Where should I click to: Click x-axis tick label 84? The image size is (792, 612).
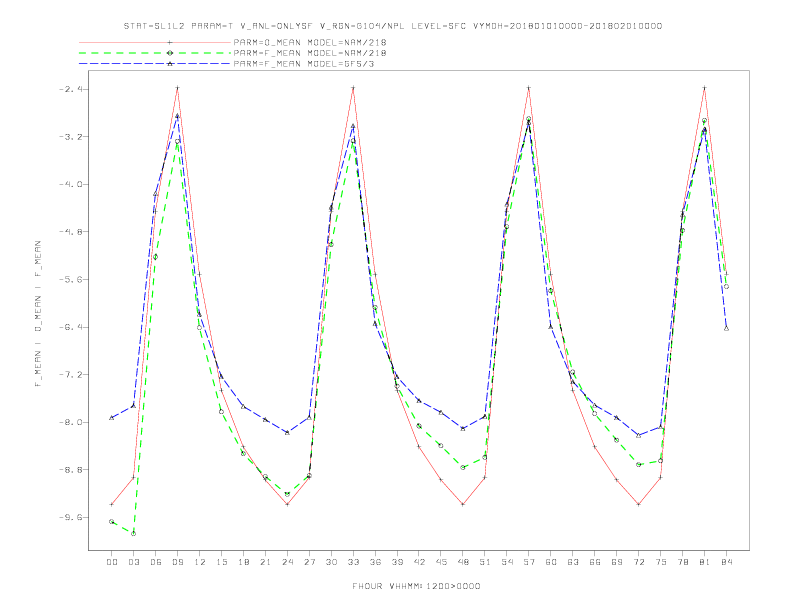click(727, 562)
